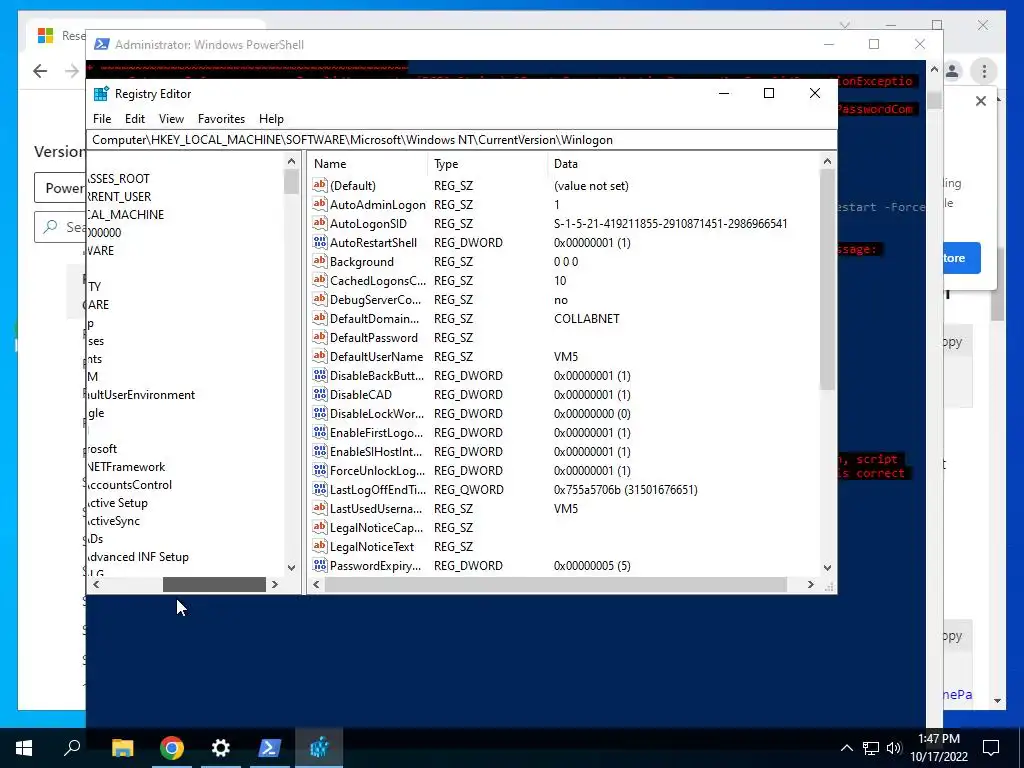Click the registry path address bar
Viewport: 1024px width, 768px height.
[x=461, y=140]
